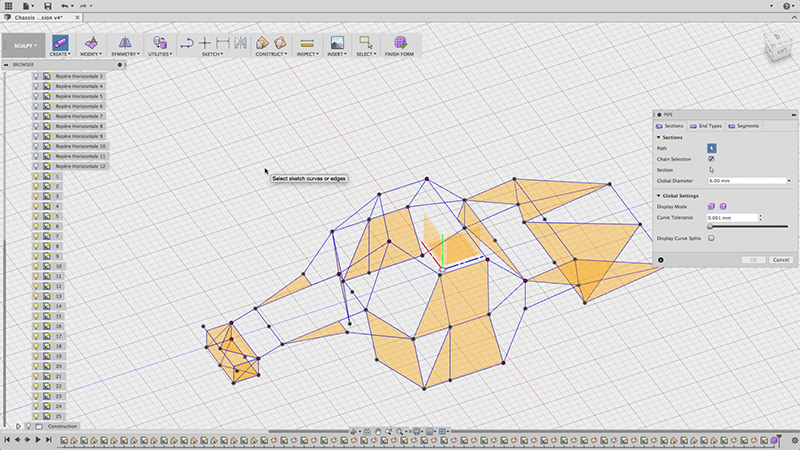
Task: Click the Insert image icon
Action: (x=337, y=42)
